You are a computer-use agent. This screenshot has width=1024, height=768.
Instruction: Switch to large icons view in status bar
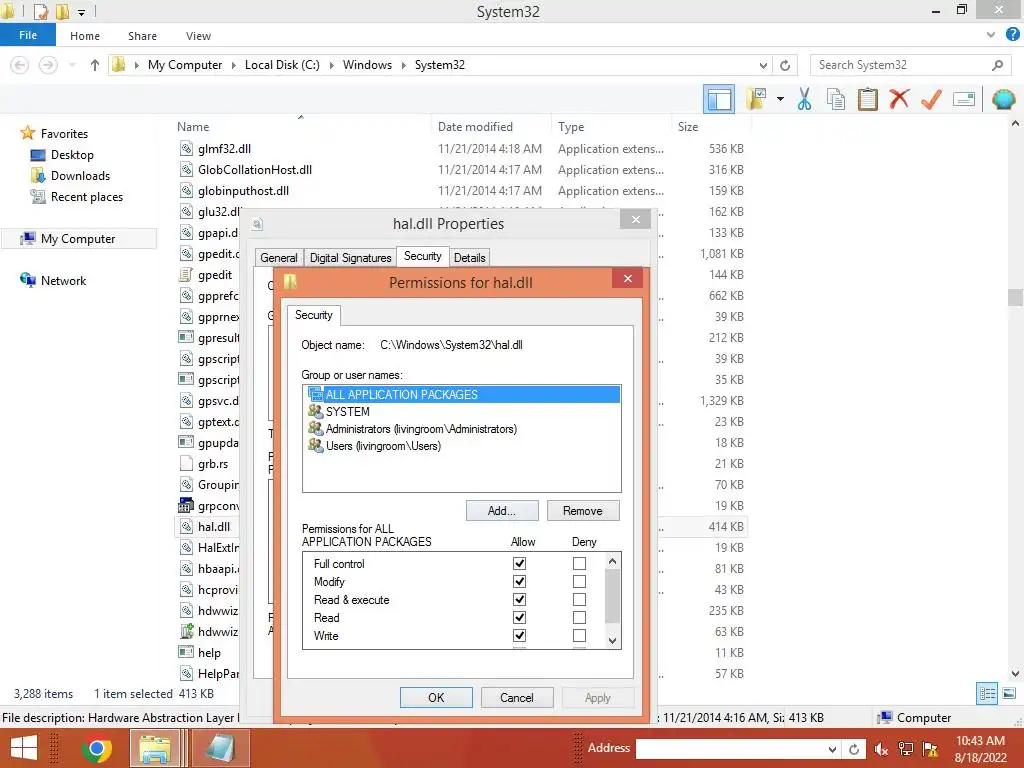point(1009,694)
